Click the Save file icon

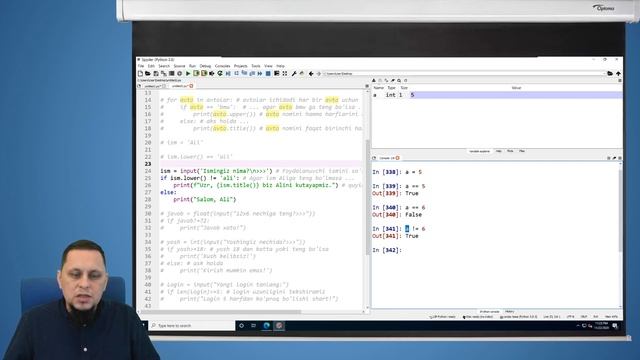(156, 73)
